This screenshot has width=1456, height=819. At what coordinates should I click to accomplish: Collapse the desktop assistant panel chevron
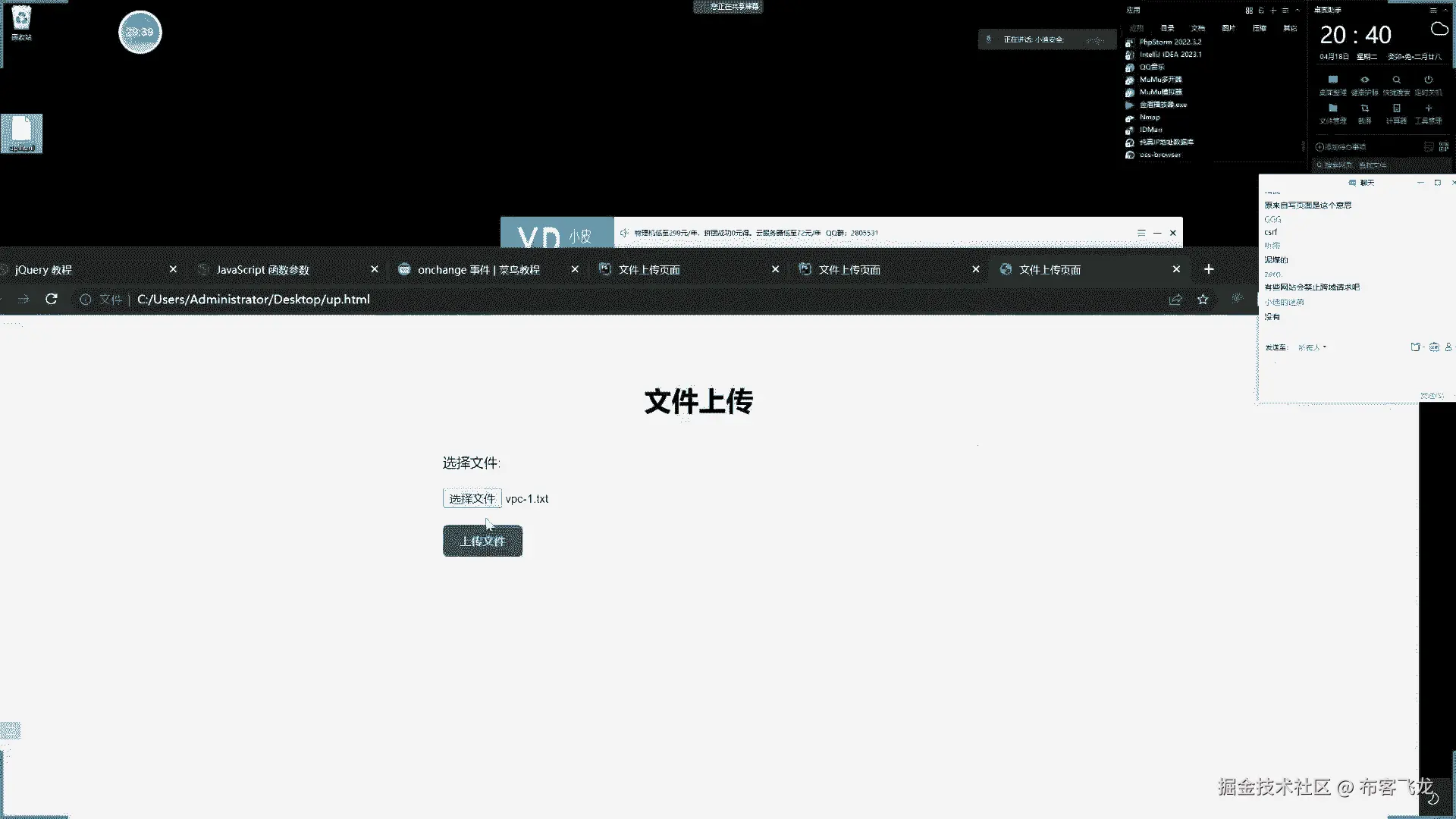1447,11
